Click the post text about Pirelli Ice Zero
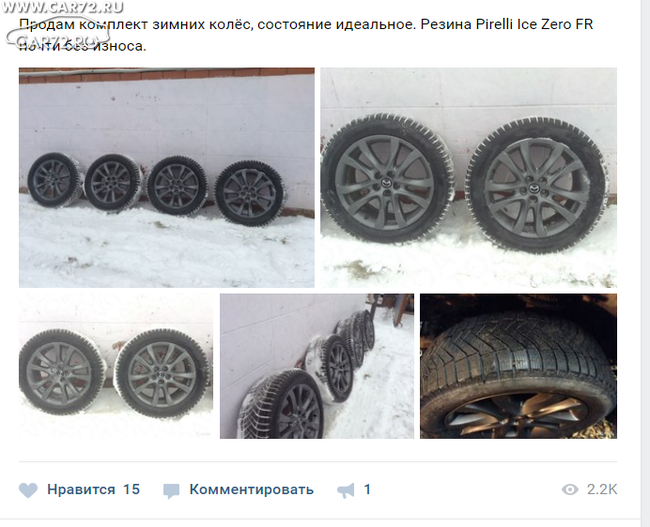Viewport: 650px width, 527px height. click(x=306, y=35)
